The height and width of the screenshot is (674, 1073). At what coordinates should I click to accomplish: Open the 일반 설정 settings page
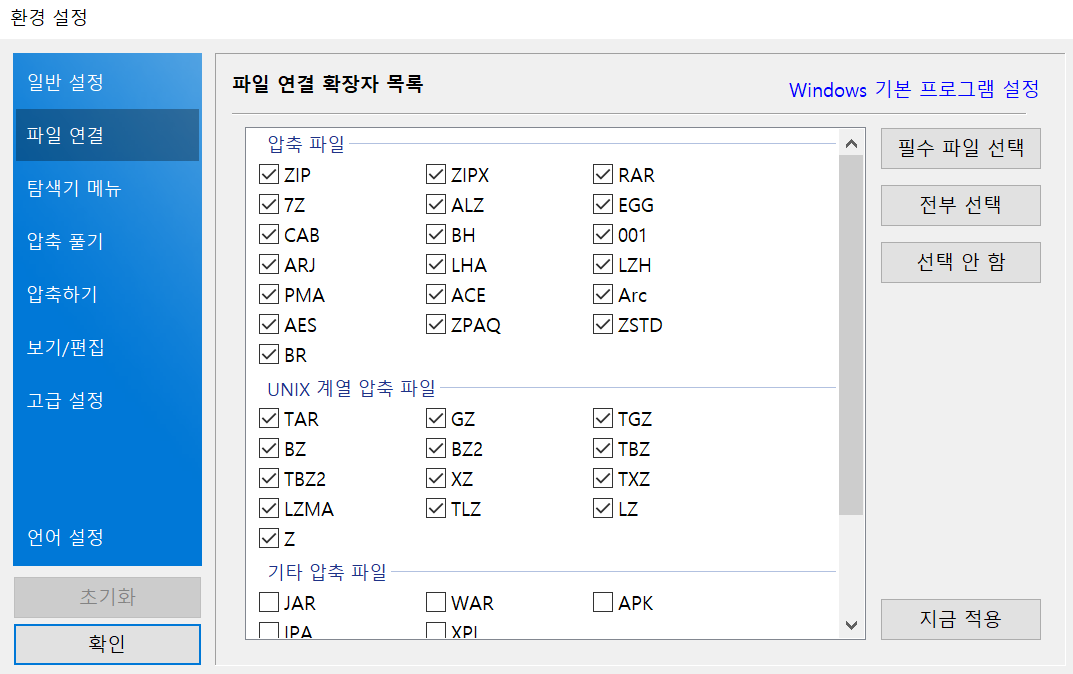(x=107, y=82)
